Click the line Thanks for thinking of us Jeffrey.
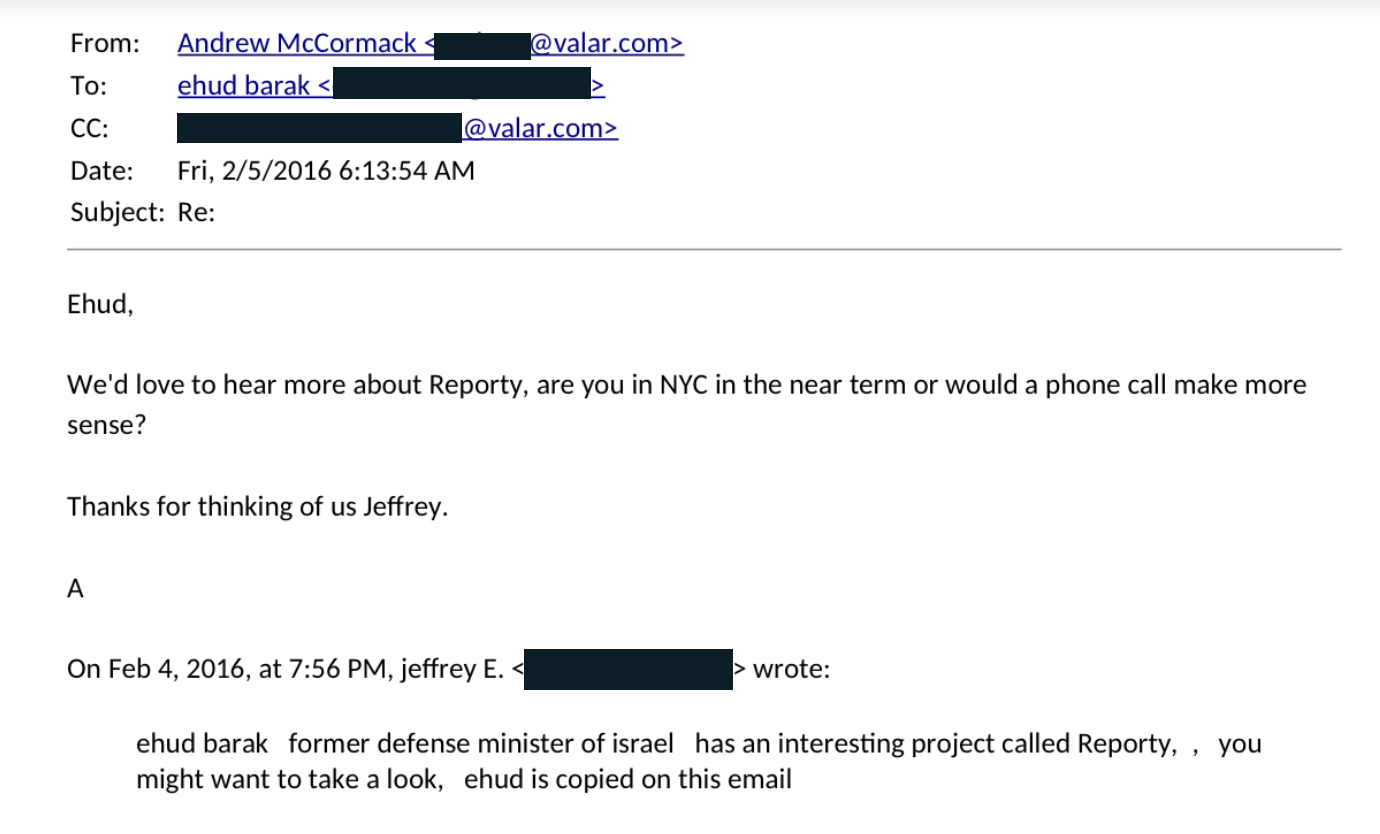 [257, 507]
